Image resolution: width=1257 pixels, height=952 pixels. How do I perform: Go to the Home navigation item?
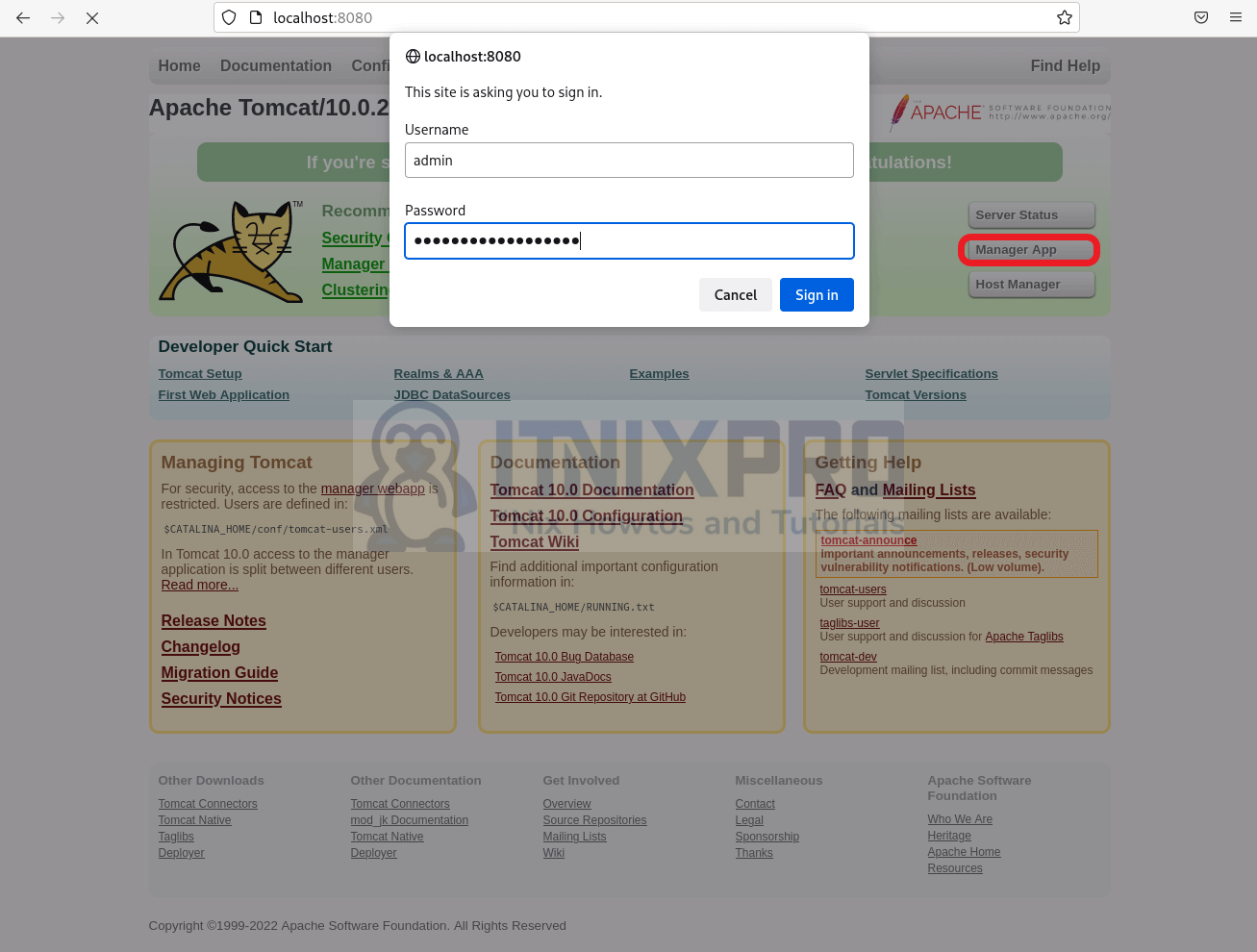[x=179, y=65]
